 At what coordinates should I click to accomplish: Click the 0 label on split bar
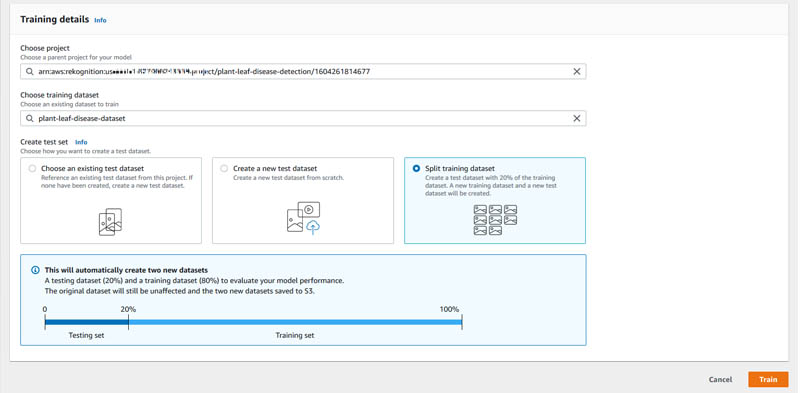[45, 309]
